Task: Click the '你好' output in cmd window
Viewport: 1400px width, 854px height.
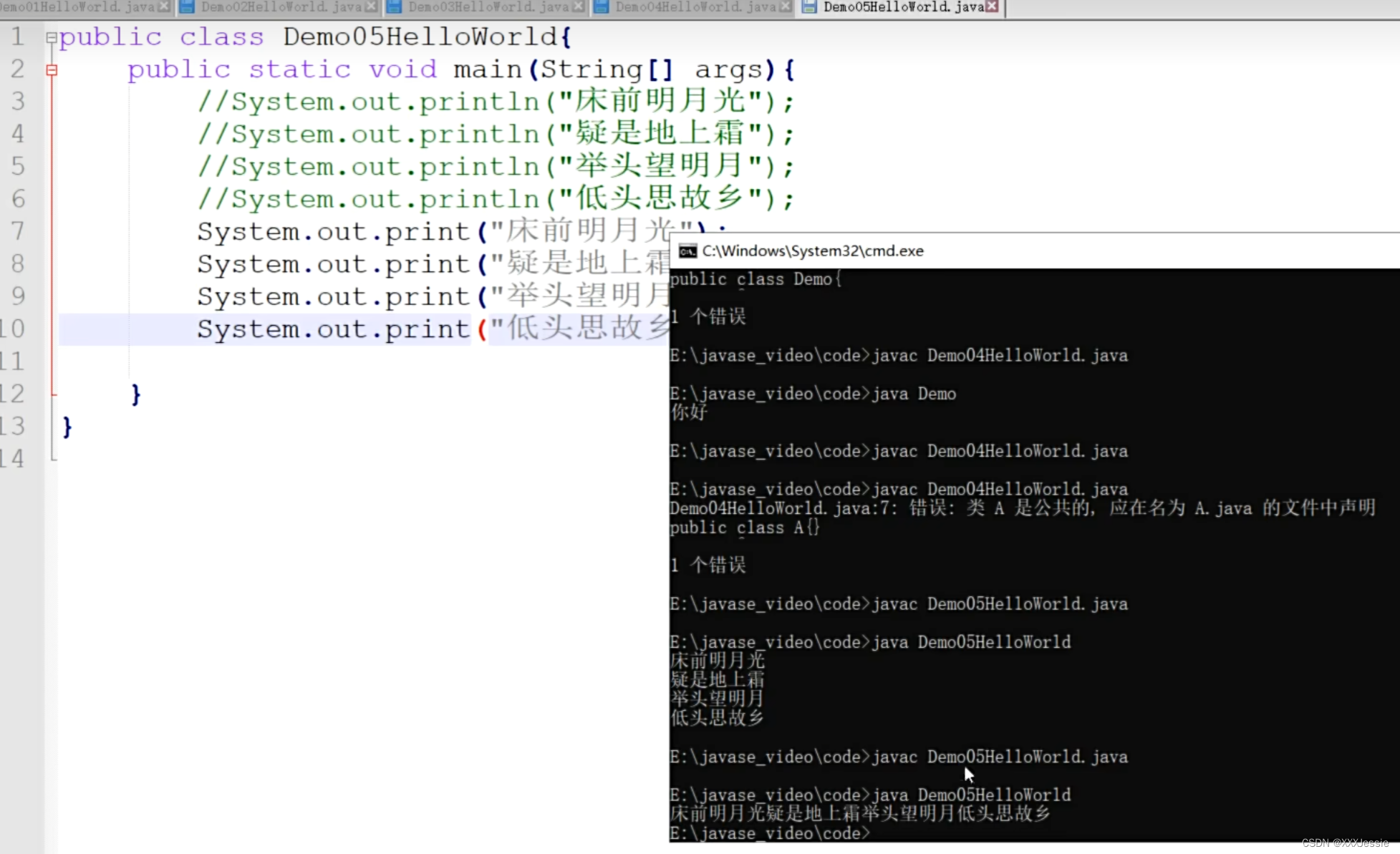Action: (x=689, y=412)
